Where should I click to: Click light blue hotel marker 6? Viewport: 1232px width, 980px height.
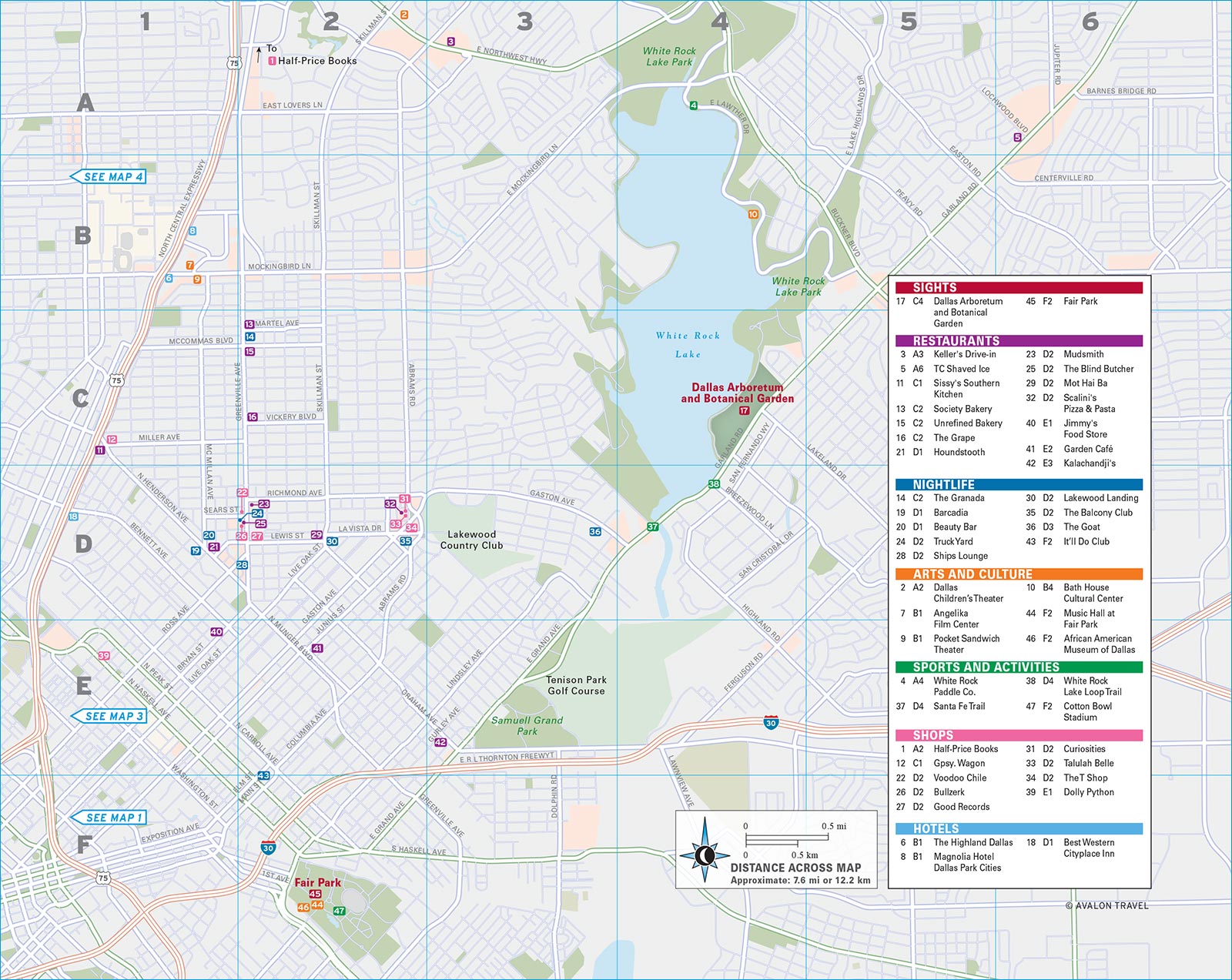(169, 278)
